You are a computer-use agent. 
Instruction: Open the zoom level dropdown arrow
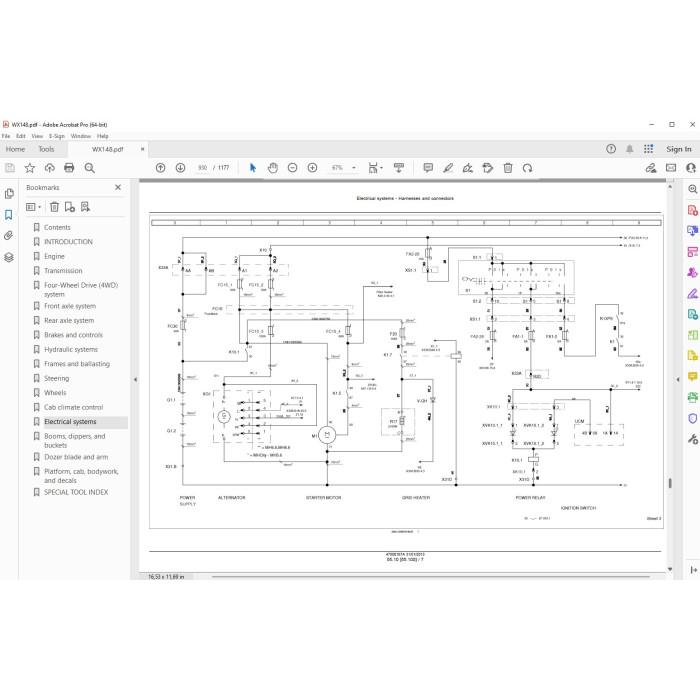point(354,168)
